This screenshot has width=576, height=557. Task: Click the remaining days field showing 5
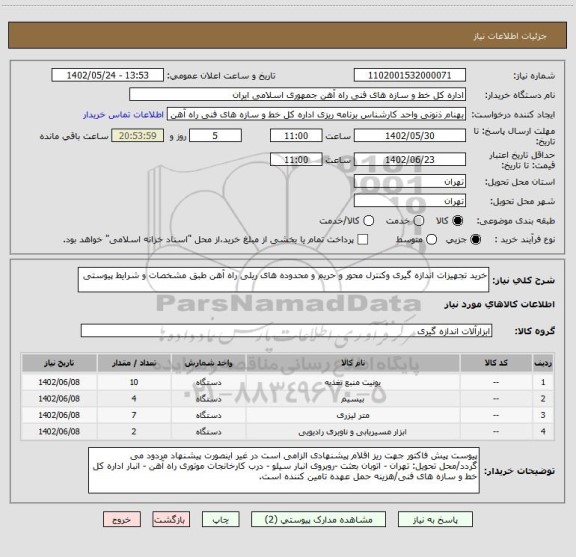215,136
